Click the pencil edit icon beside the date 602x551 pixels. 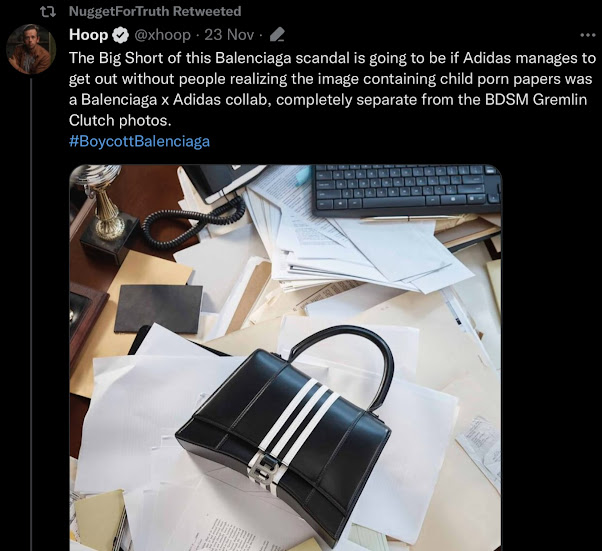pos(277,35)
